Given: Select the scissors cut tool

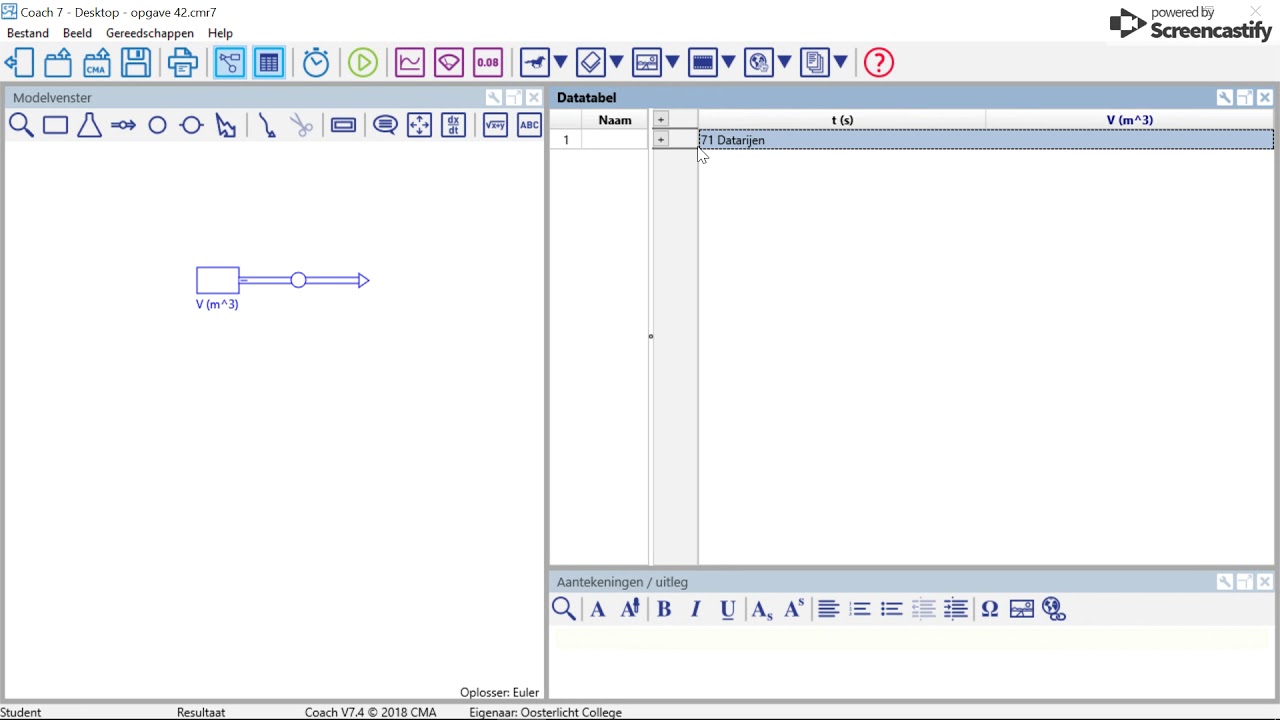Looking at the screenshot, I should pyautogui.click(x=301, y=126).
